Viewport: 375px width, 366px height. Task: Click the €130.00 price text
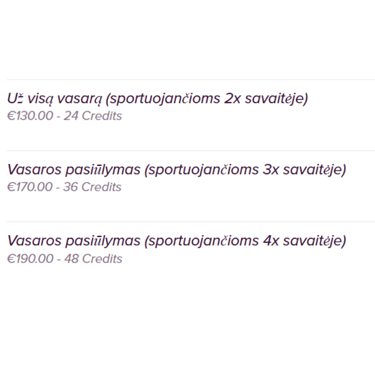(30, 116)
